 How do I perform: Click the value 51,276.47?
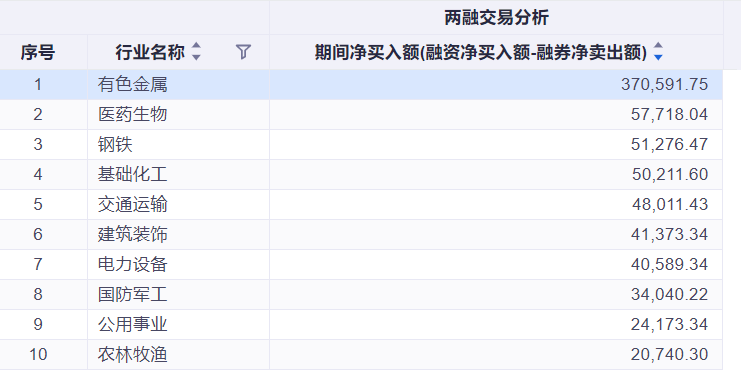(669, 145)
